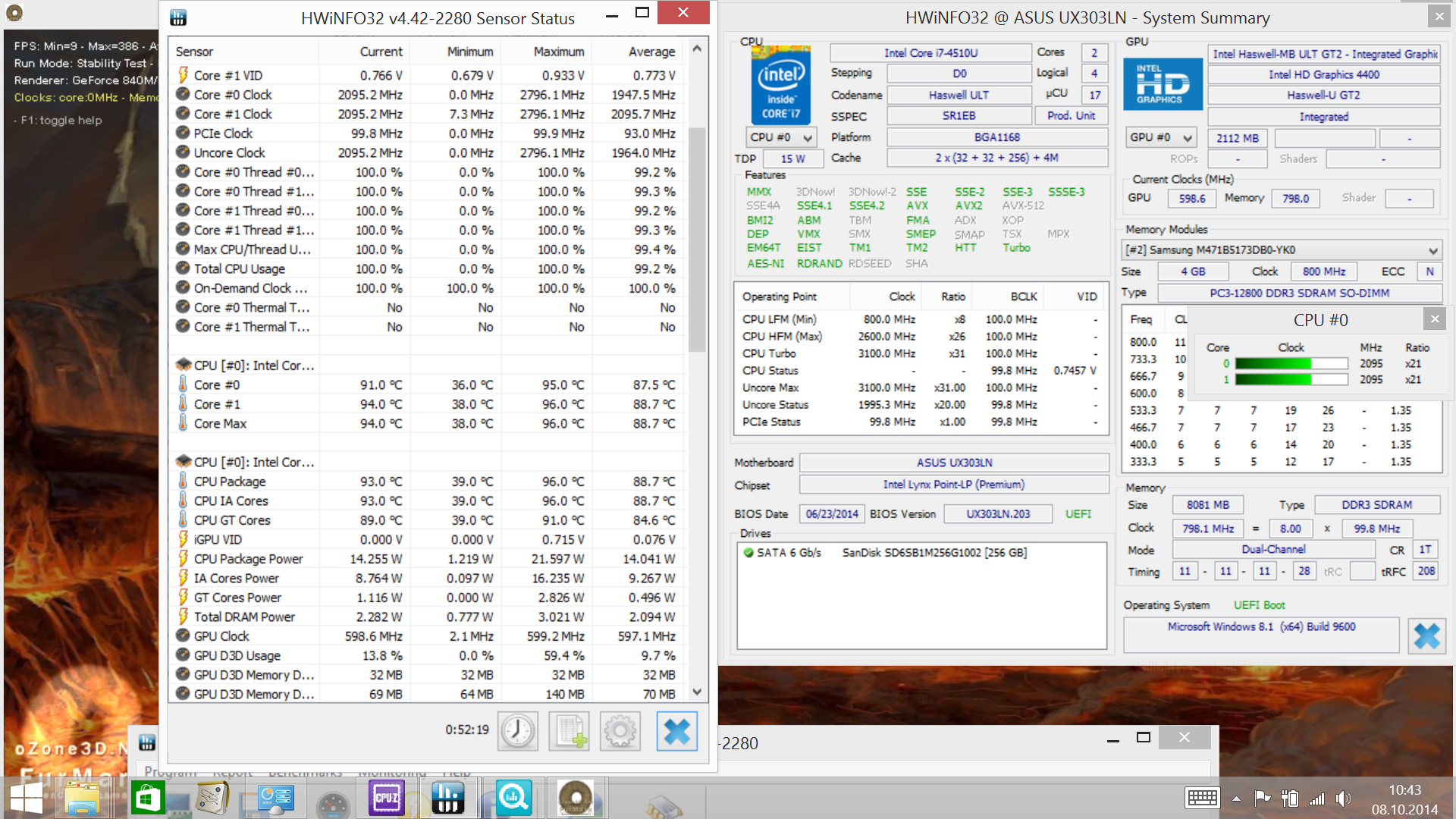Select the CPU Package Power sensor row

pos(249,559)
